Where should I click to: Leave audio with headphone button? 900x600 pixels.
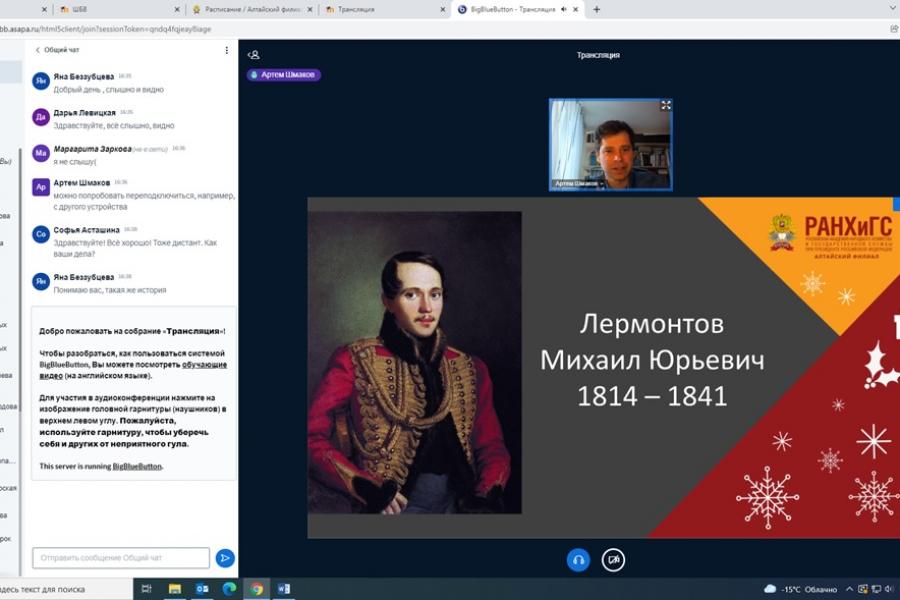(578, 560)
